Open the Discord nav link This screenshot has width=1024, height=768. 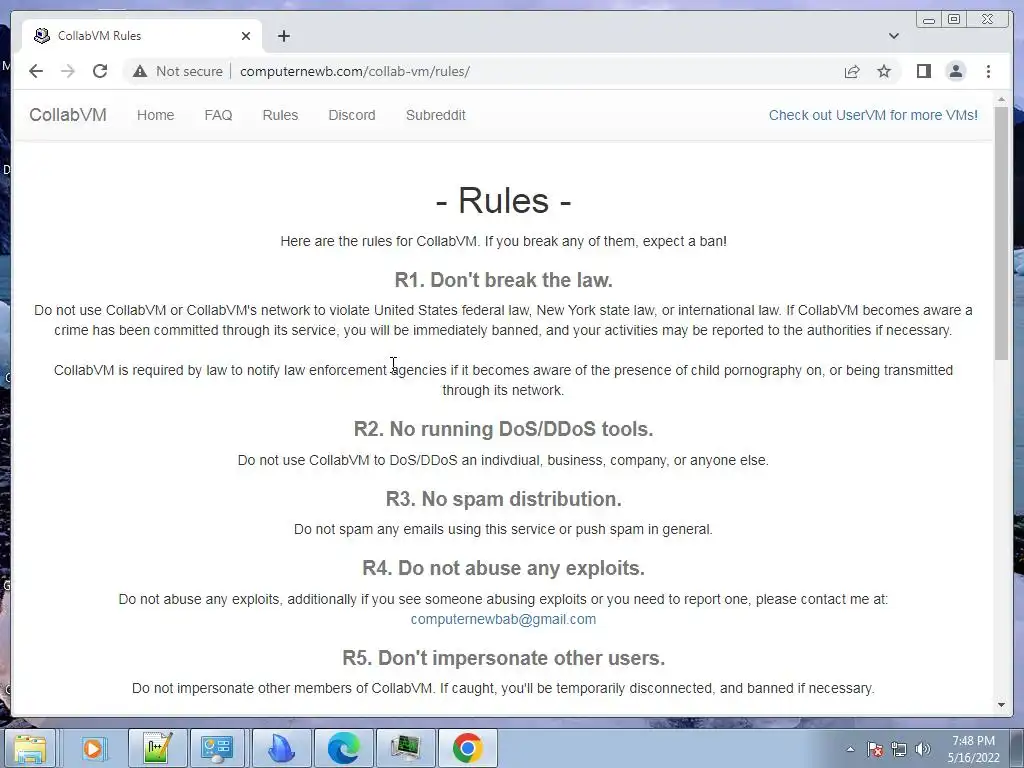[352, 115]
